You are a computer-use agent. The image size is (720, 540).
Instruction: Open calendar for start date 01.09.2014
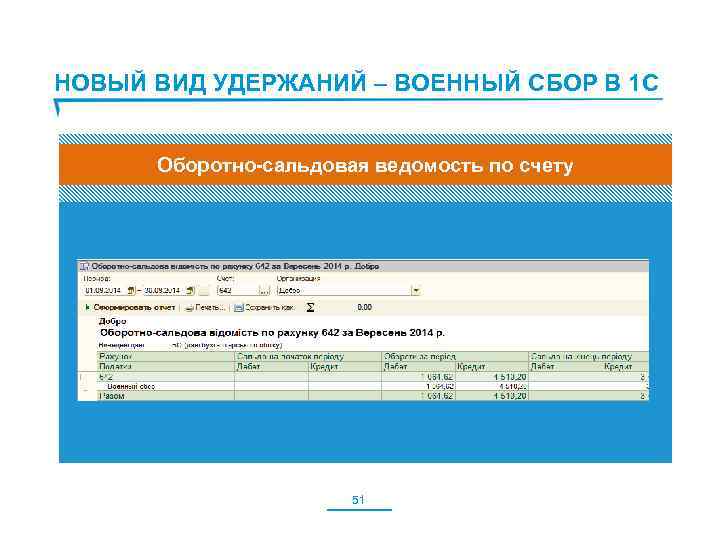click(x=131, y=291)
